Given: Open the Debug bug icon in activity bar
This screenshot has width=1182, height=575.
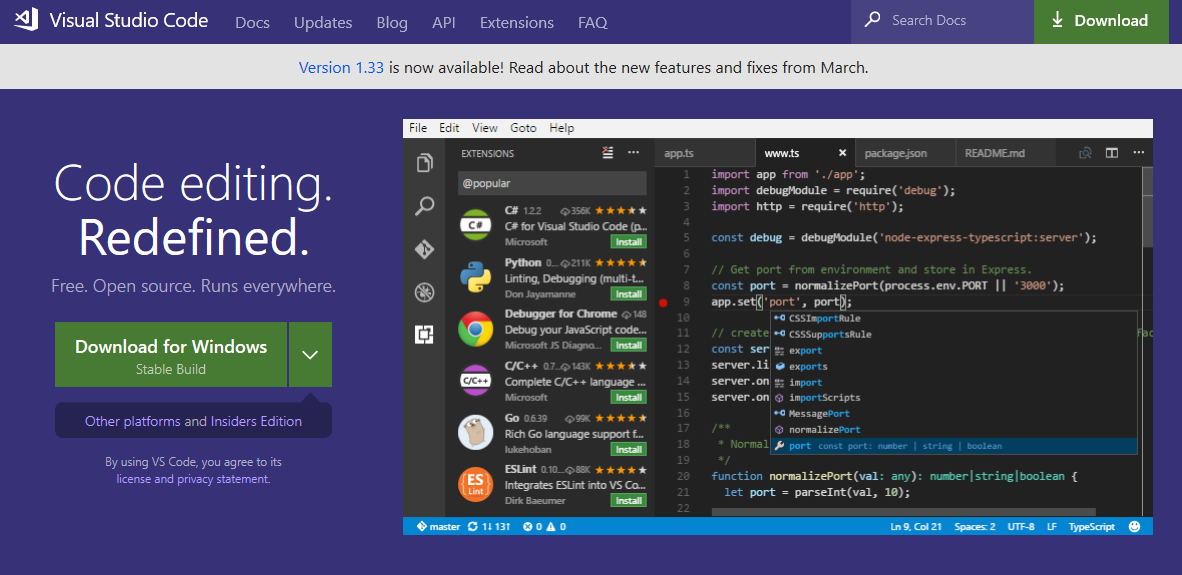Looking at the screenshot, I should coord(425,292).
